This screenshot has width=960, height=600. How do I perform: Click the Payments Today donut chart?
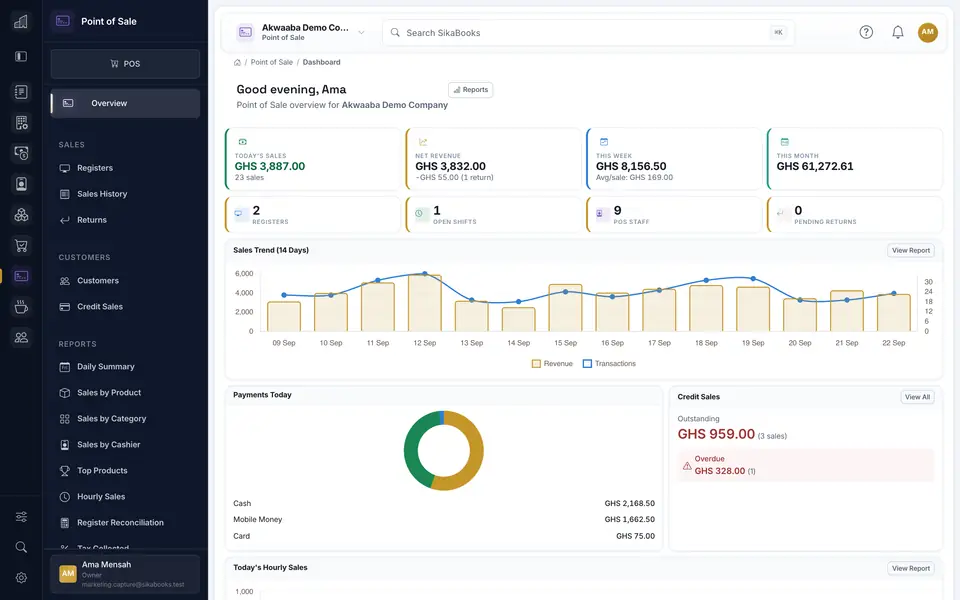coord(443,451)
